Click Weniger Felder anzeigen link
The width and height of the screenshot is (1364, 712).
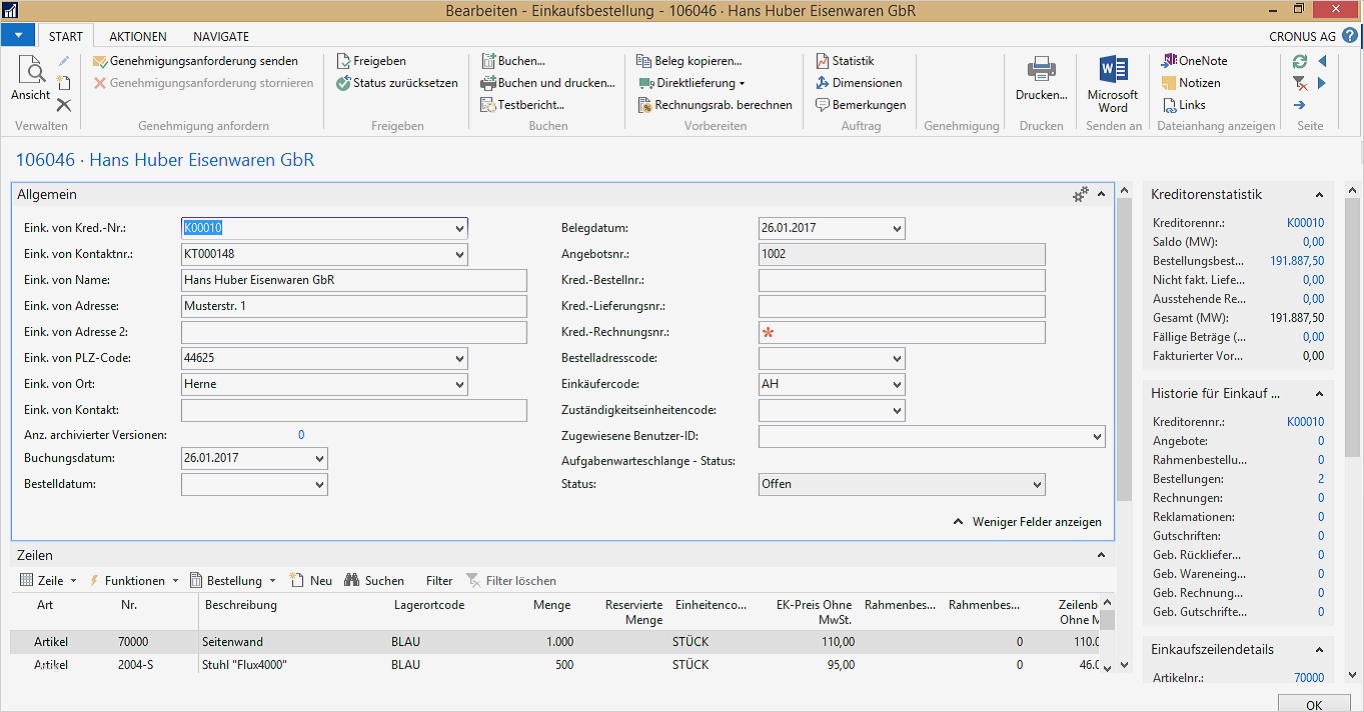click(x=1036, y=522)
